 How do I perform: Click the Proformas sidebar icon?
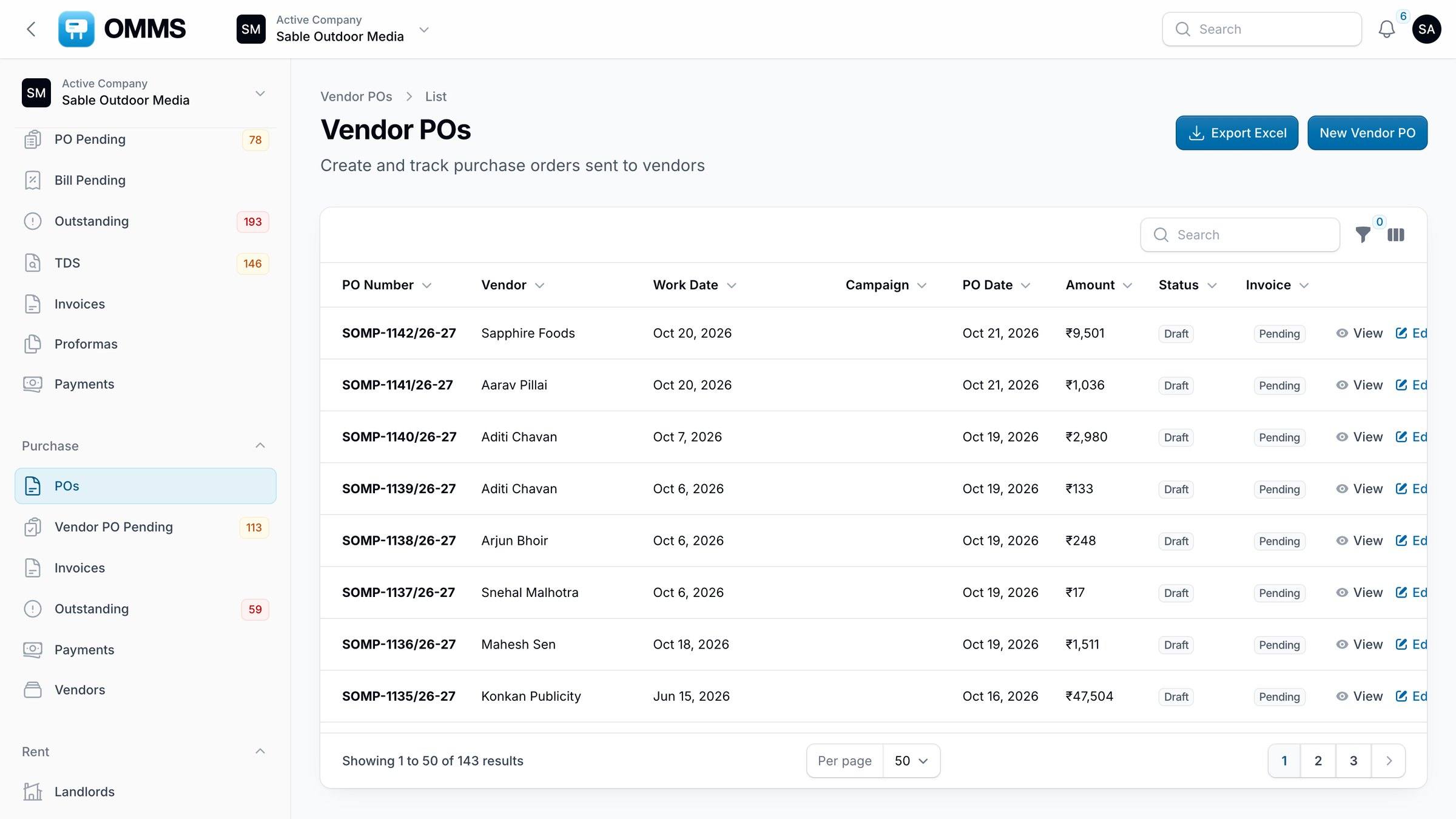pos(33,344)
